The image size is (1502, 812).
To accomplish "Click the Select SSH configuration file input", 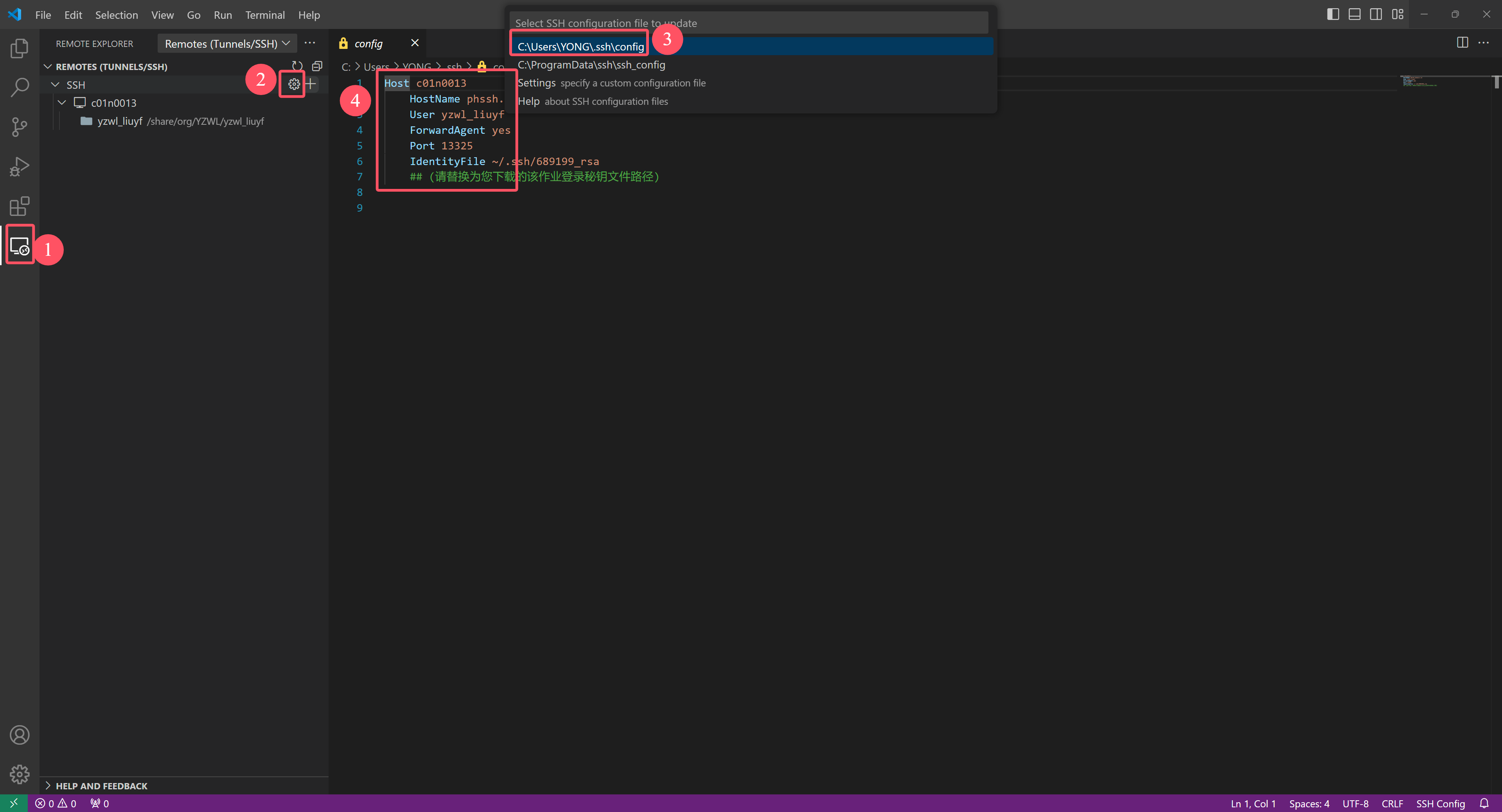I will 748,23.
